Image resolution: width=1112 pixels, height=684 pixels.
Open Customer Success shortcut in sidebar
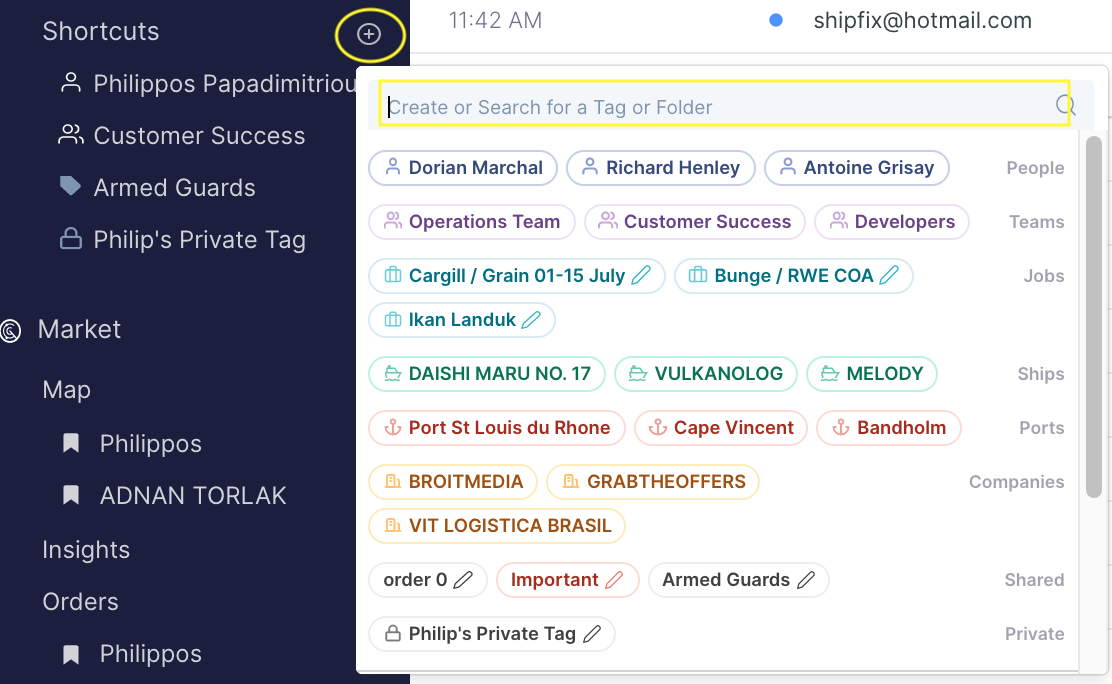[x=198, y=136]
